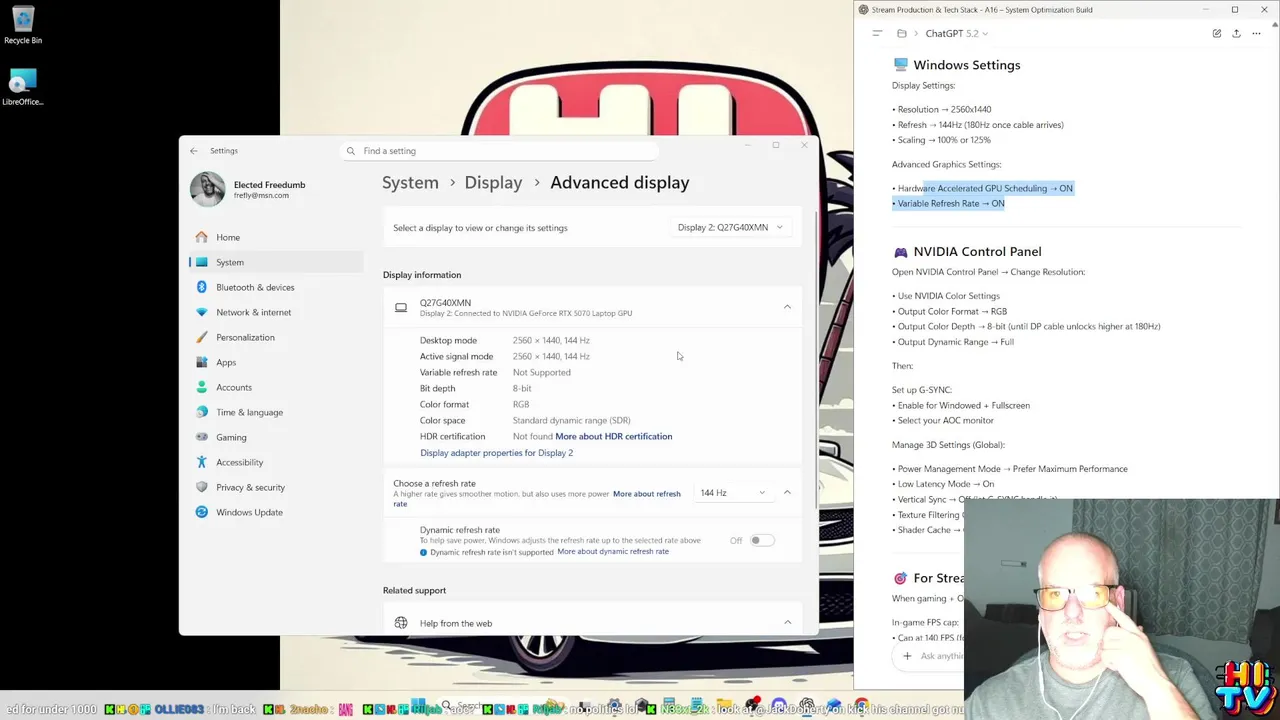Click the Output Color Format → RGB line
The image size is (1280, 720).
(952, 311)
